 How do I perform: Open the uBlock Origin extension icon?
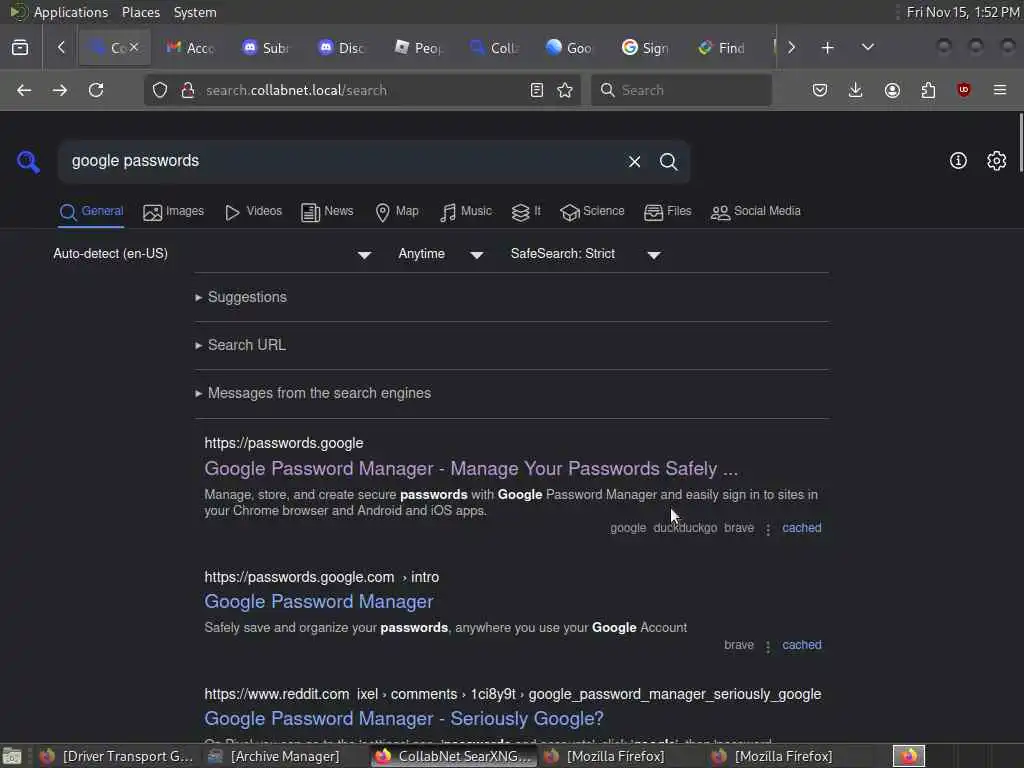[964, 90]
